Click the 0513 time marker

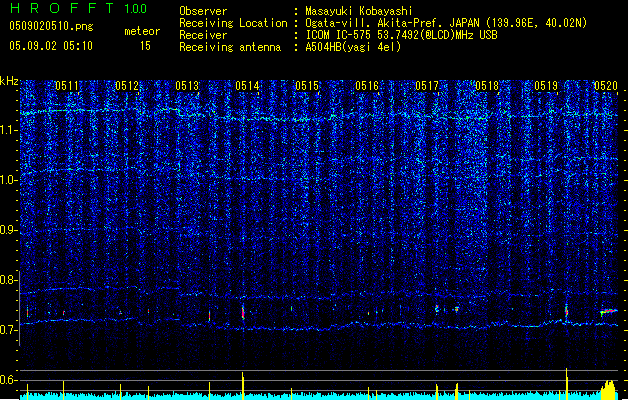point(187,86)
